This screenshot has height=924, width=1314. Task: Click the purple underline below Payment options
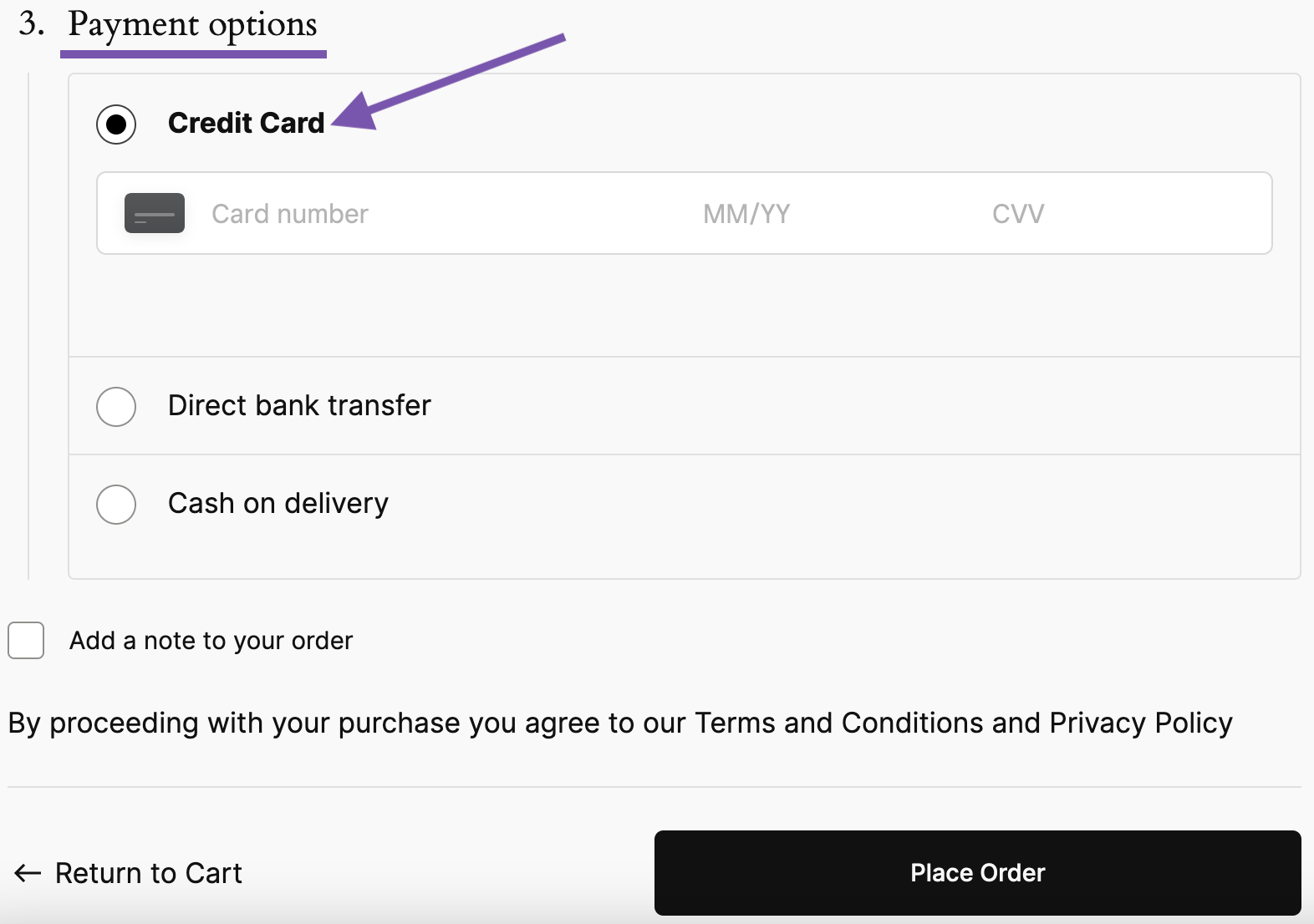pyautogui.click(x=193, y=55)
